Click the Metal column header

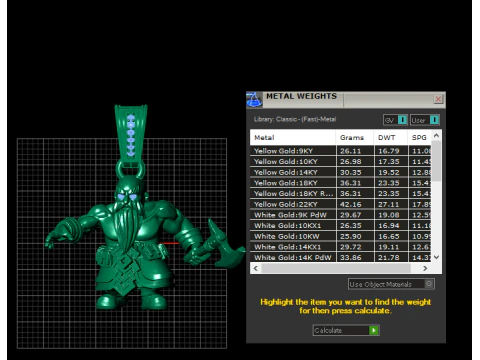coord(292,137)
